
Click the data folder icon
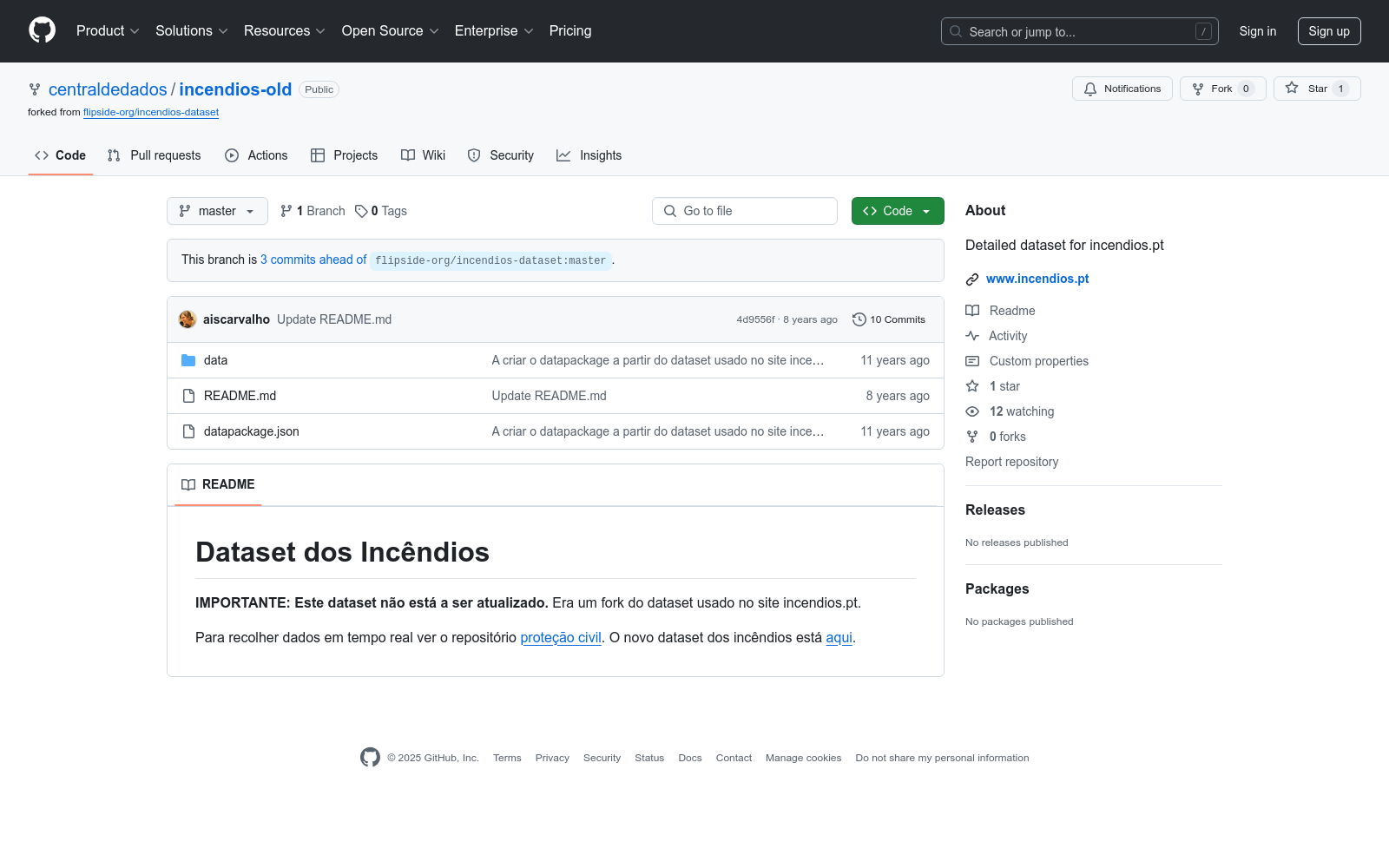pos(188,360)
